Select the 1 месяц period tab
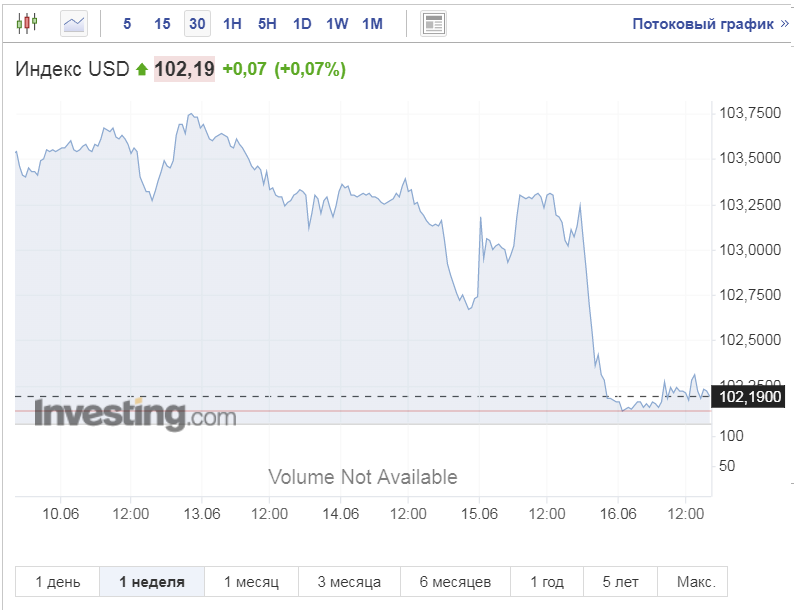Image resolution: width=794 pixels, height=610 pixels. (x=251, y=582)
